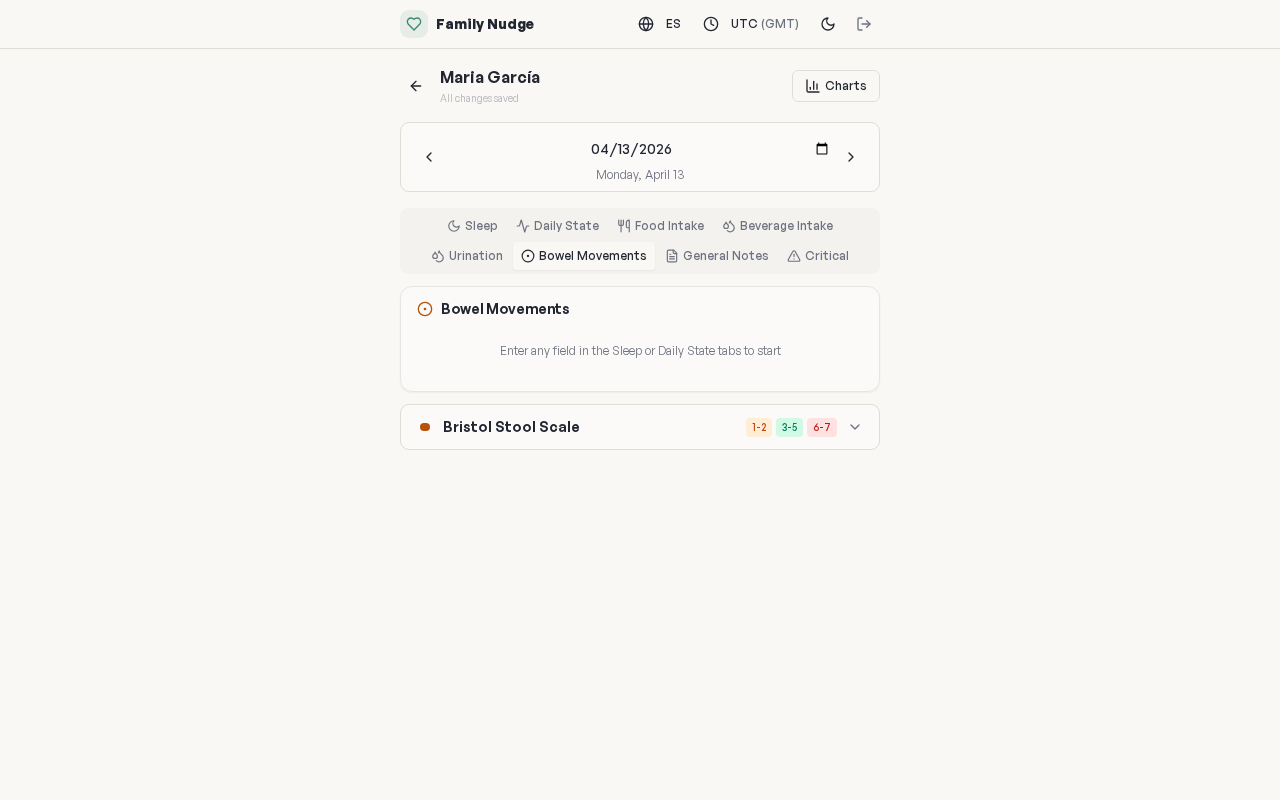Click the logout icon
Image resolution: width=1280 pixels, height=800 pixels.
864,24
